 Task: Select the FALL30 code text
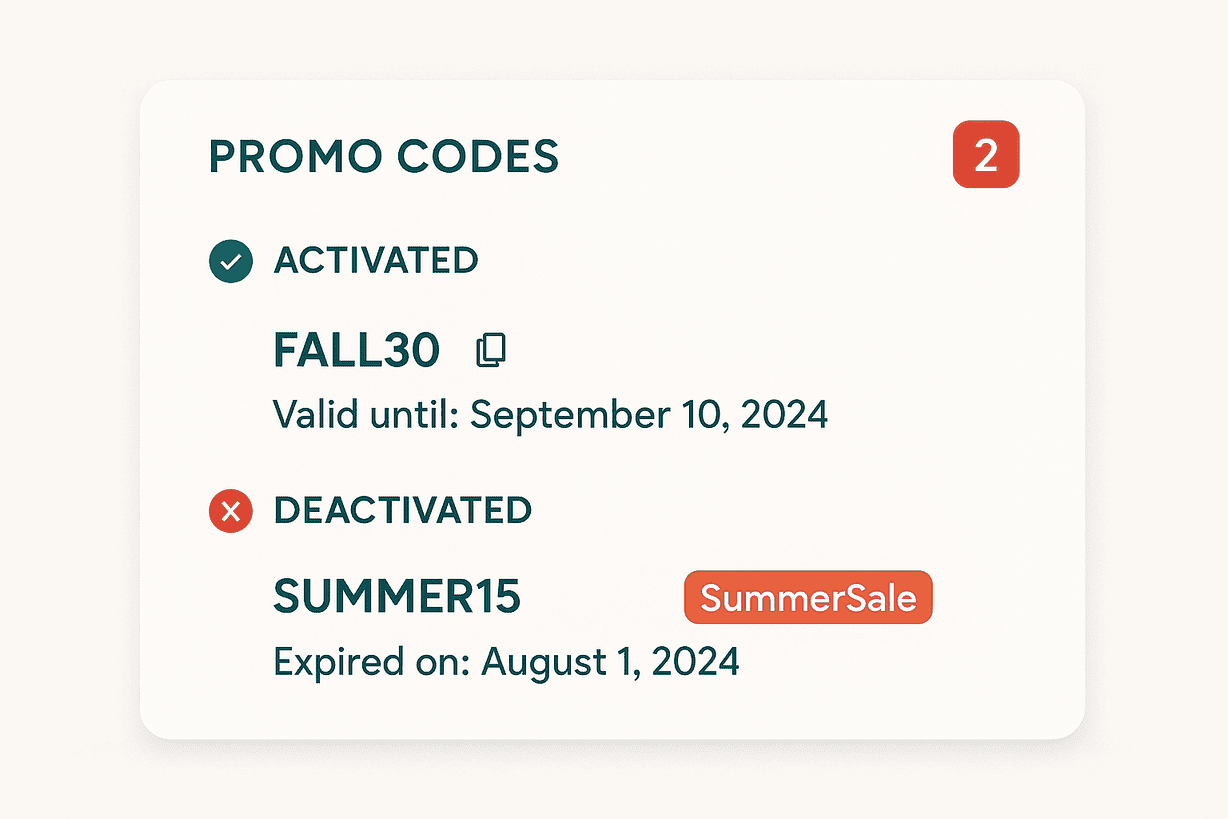[x=356, y=350]
